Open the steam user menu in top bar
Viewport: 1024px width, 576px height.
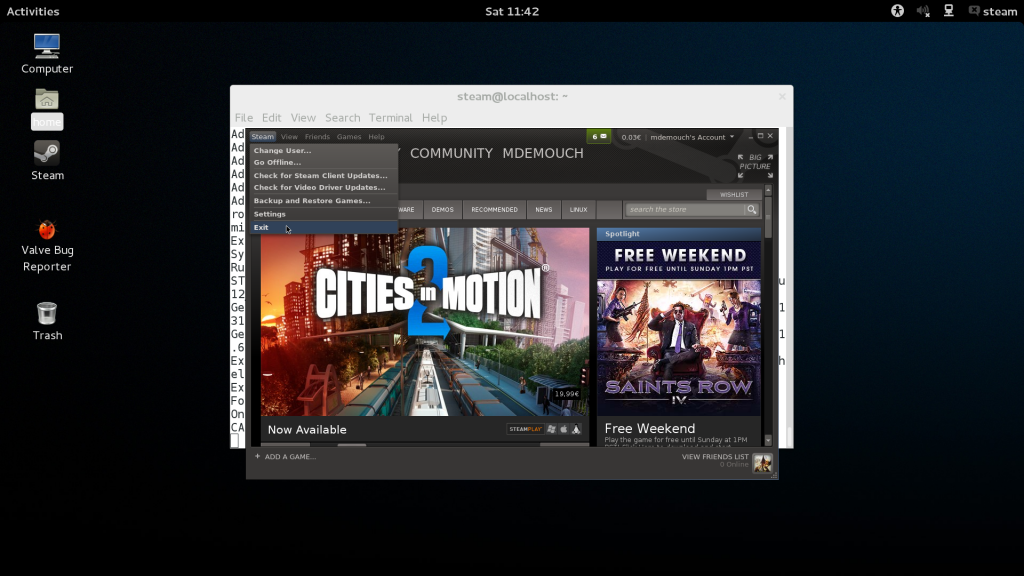tap(993, 11)
